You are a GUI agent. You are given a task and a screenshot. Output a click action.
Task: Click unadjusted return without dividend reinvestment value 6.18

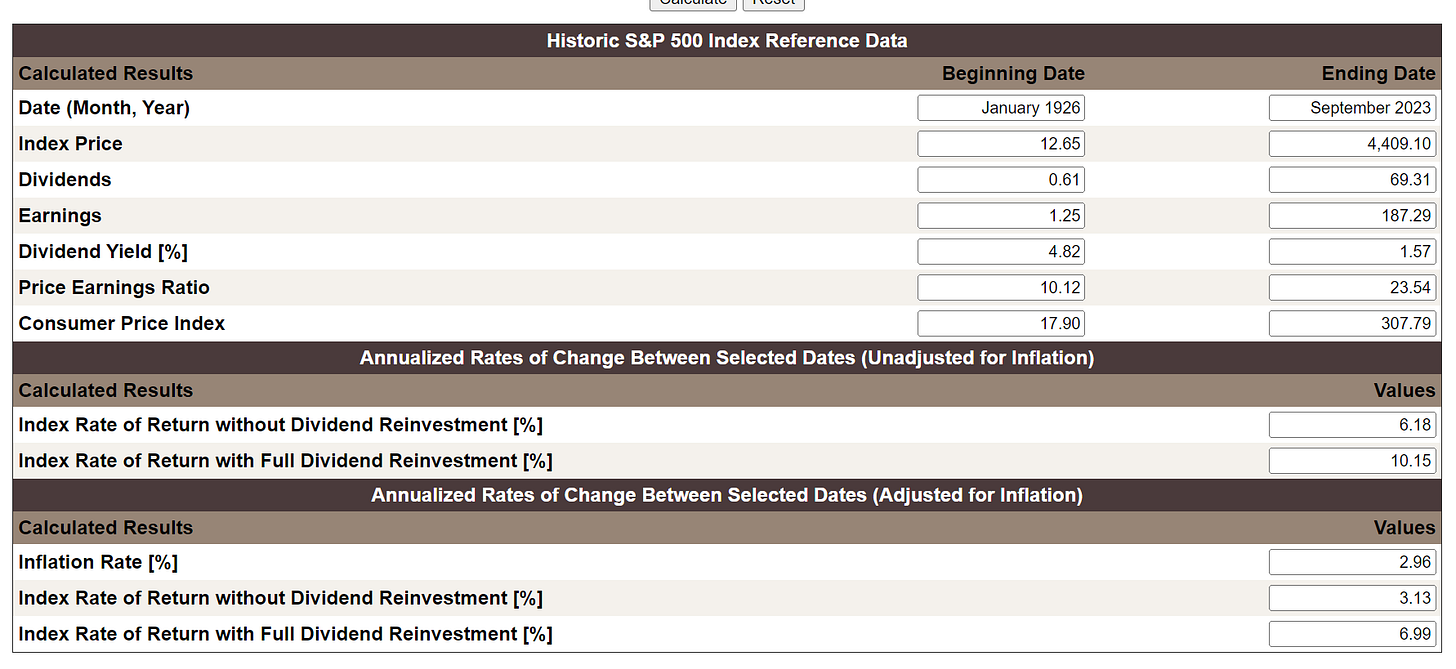(1353, 425)
